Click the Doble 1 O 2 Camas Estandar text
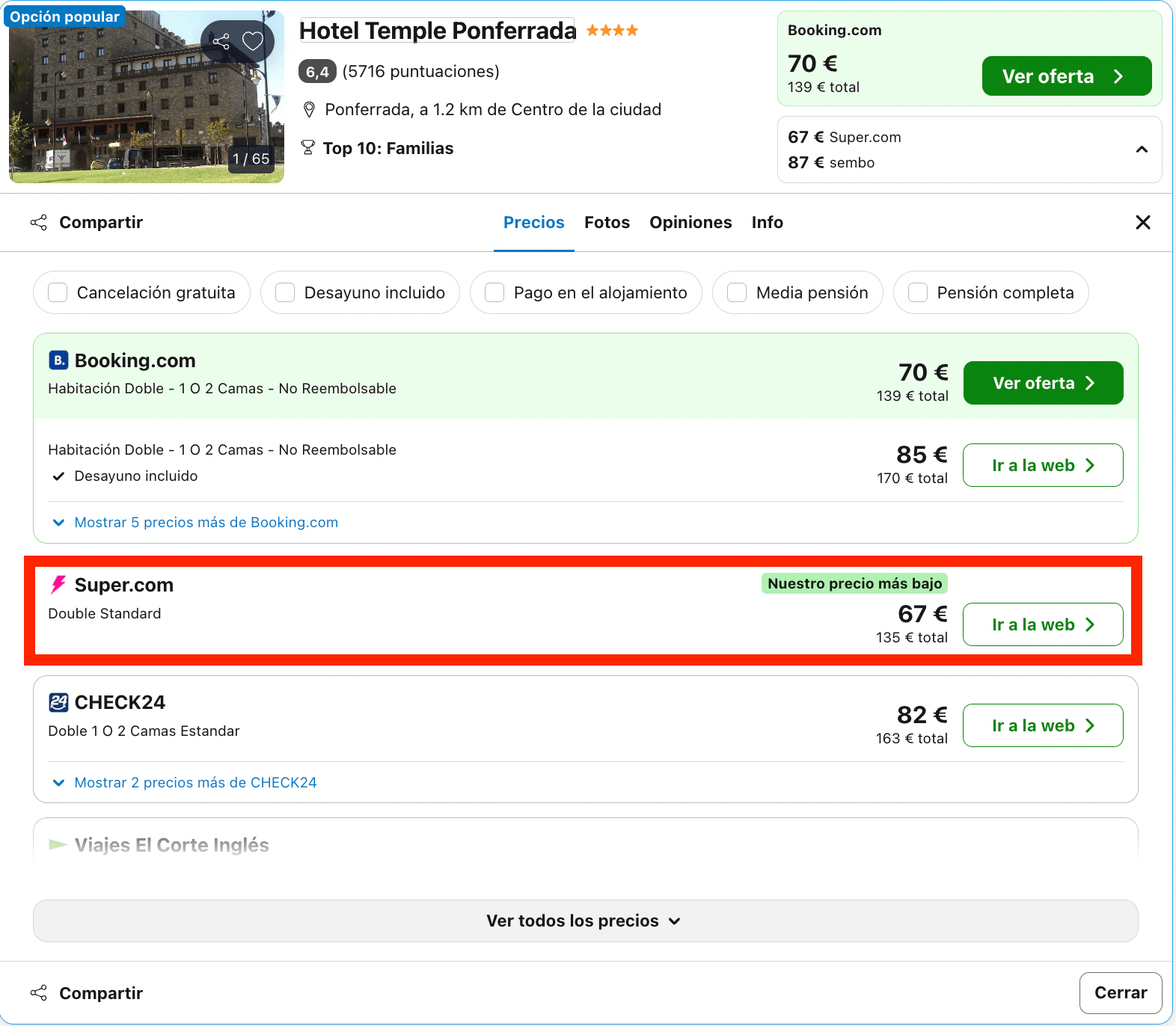This screenshot has height=1026, width=1176. coord(144,731)
